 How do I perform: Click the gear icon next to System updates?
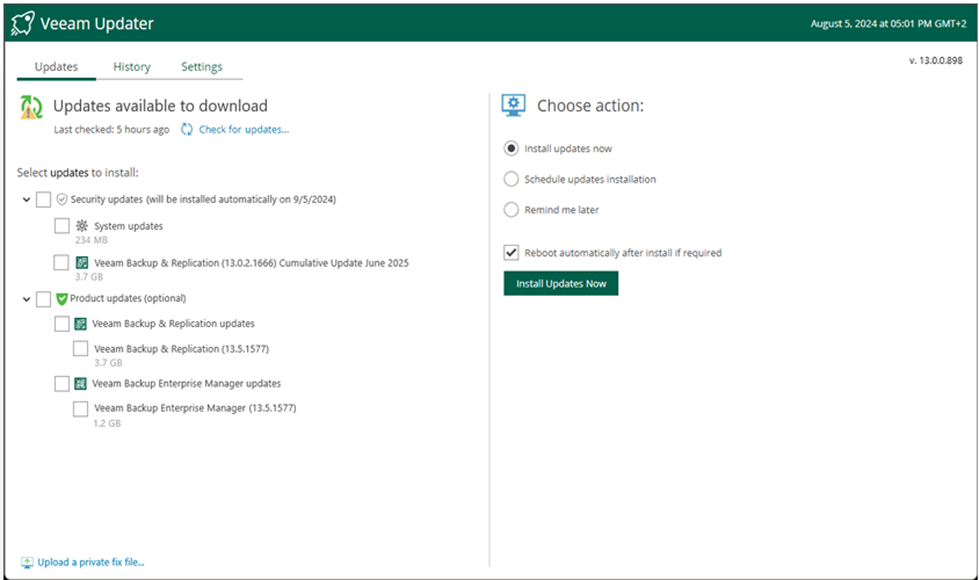tap(82, 225)
